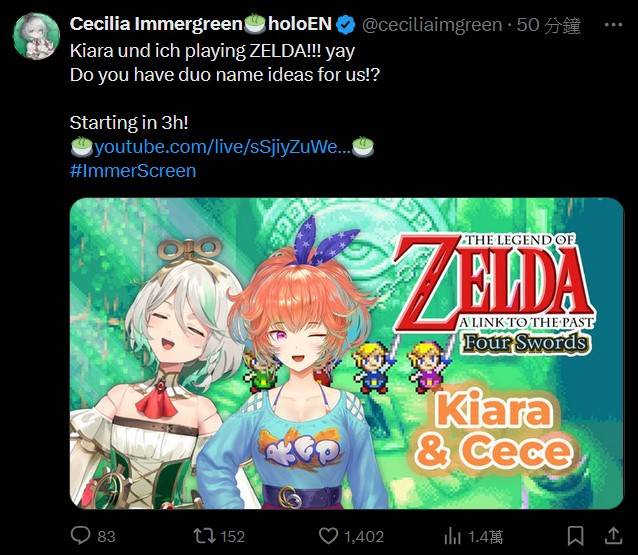The image size is (638, 555).
Task: Click the tea emoji before the YouTube link
Action: point(81,148)
